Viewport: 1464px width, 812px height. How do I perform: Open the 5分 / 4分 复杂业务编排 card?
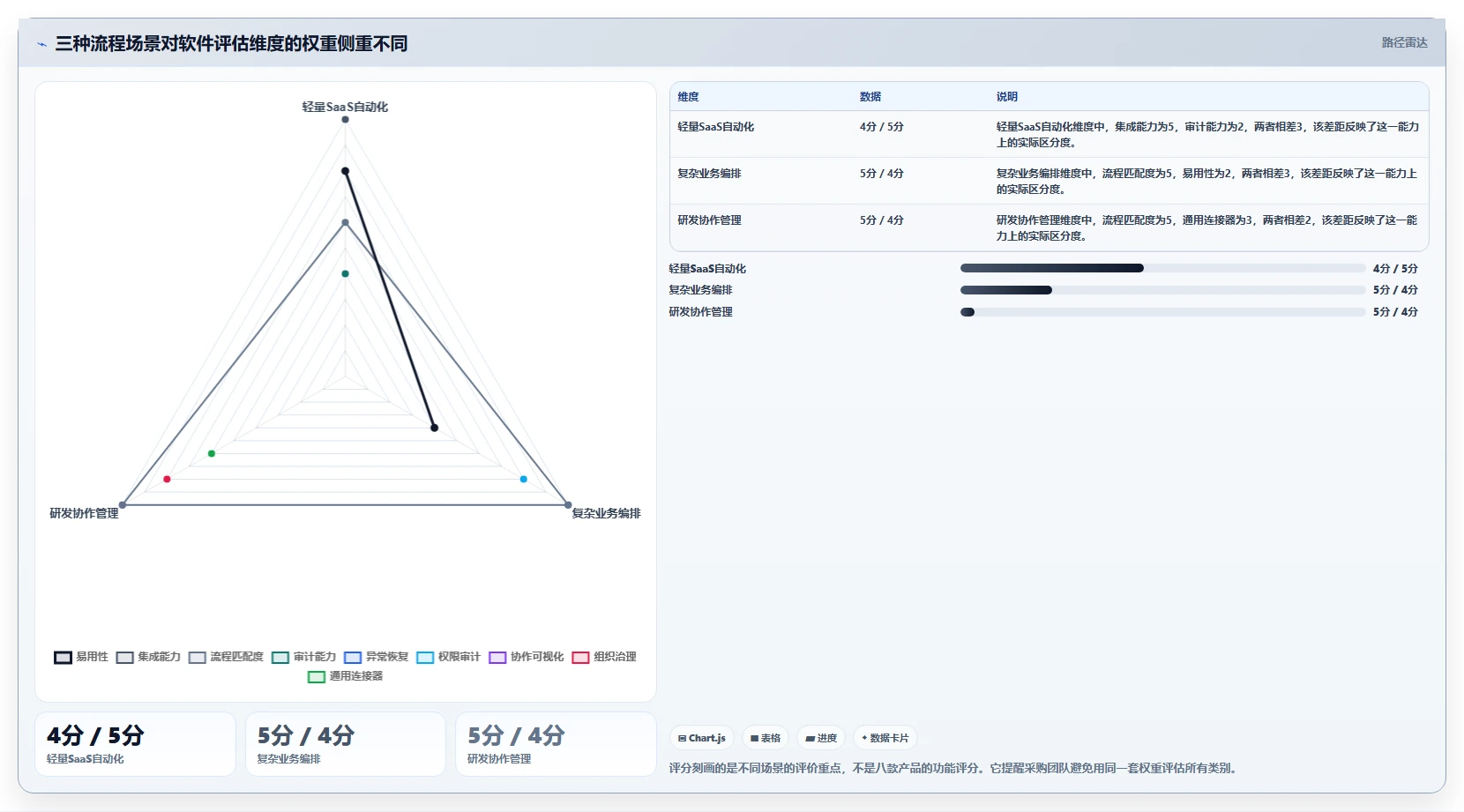click(x=346, y=744)
